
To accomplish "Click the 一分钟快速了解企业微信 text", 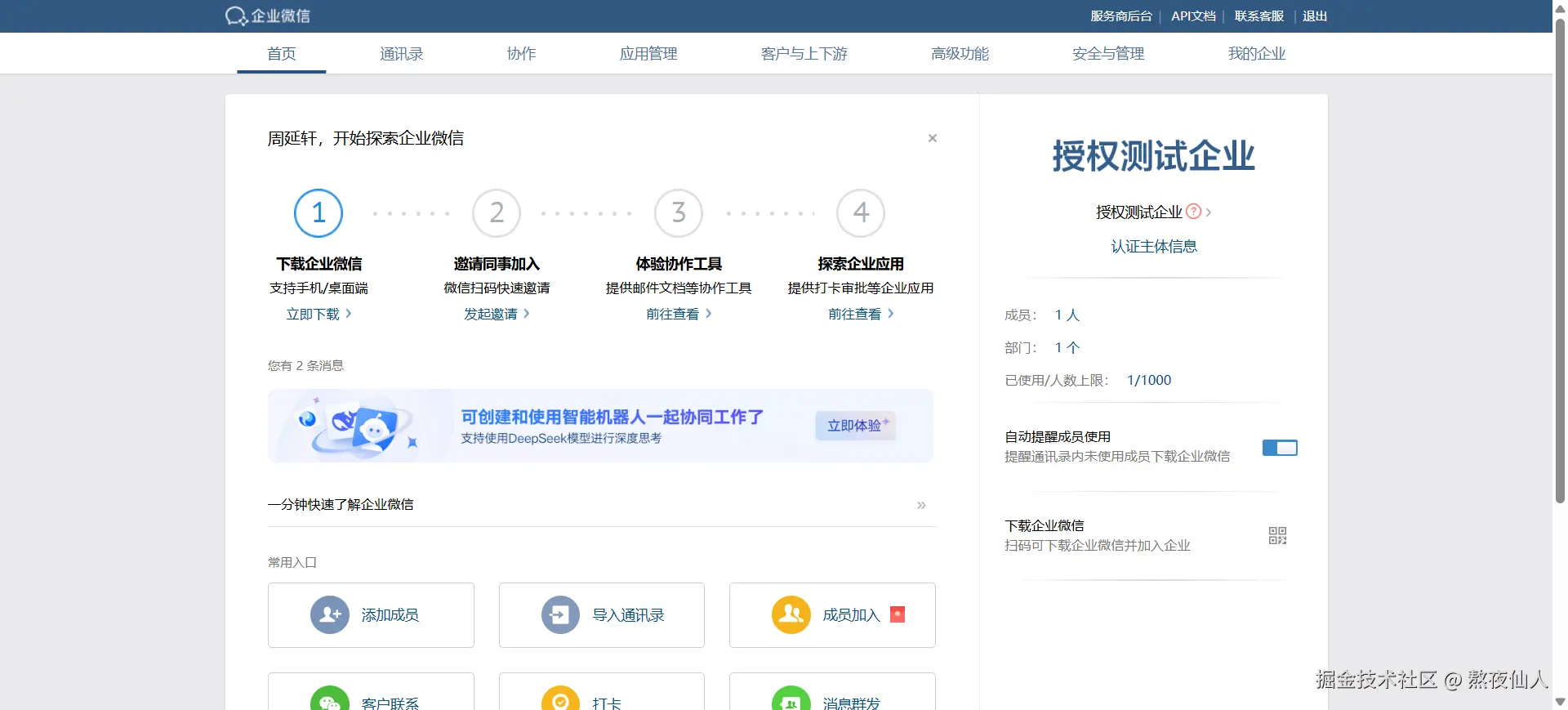I will click(341, 505).
